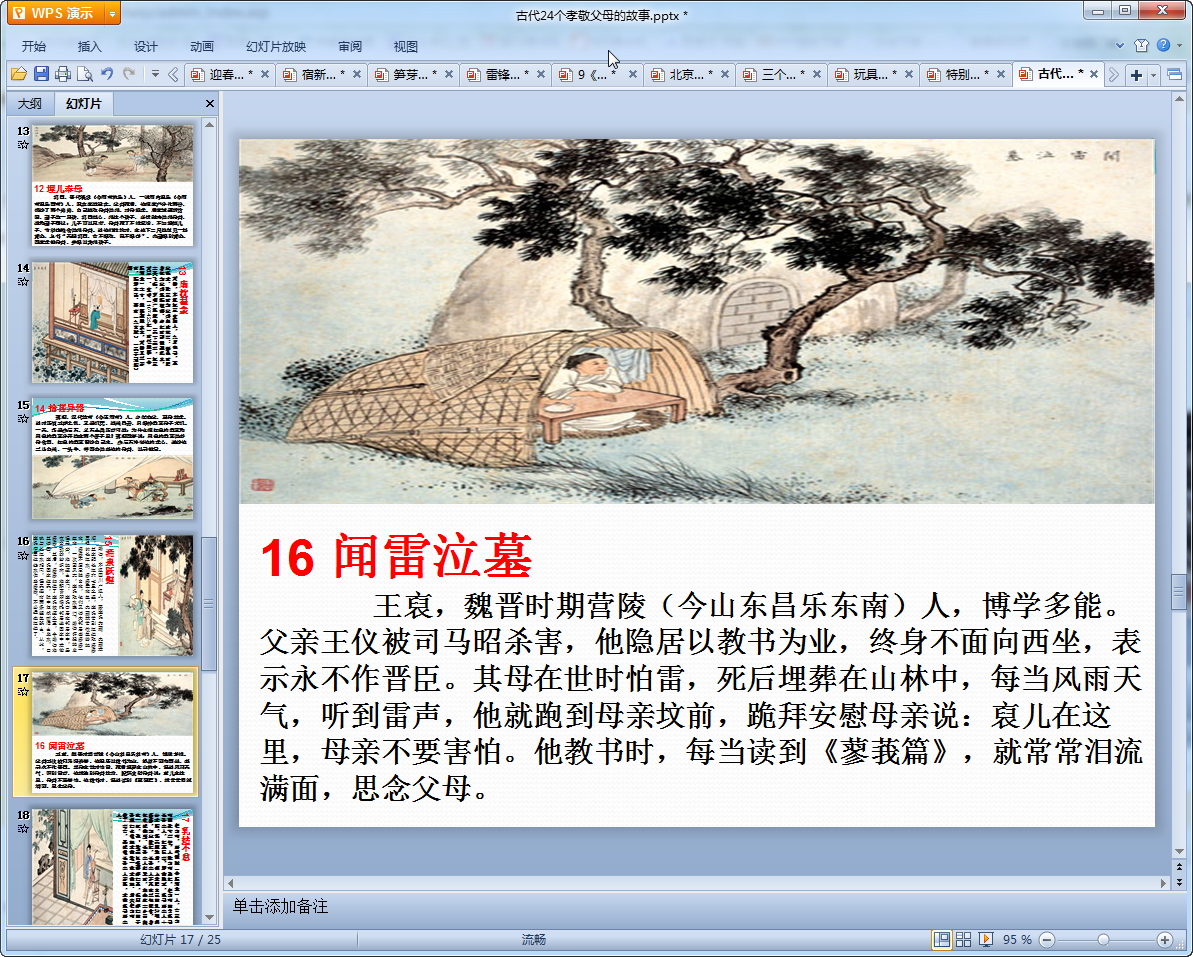Image resolution: width=1193 pixels, height=957 pixels.
Task: Print using the printer icon
Action: click(63, 74)
